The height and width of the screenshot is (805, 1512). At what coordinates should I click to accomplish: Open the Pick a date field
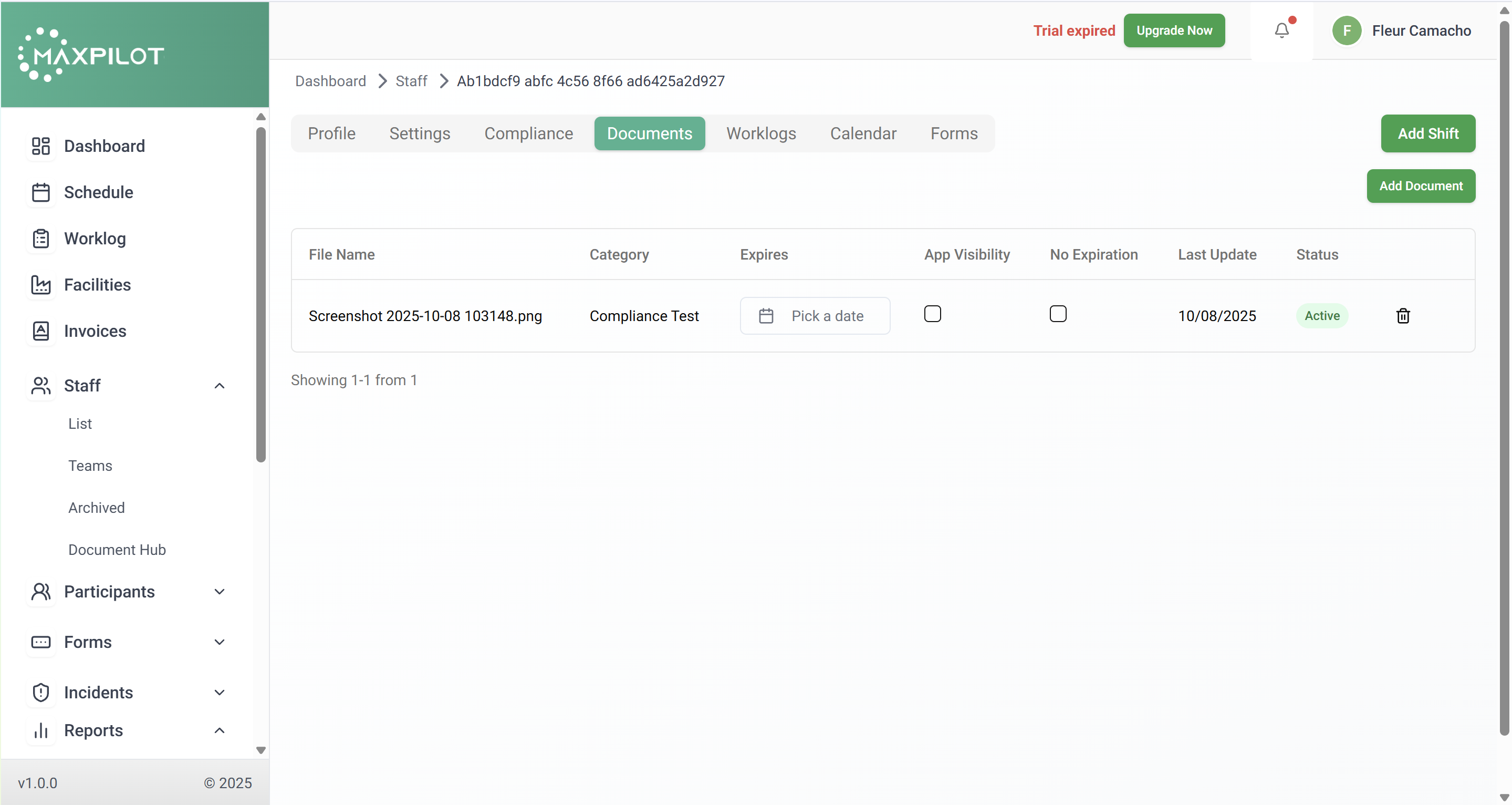click(814, 316)
